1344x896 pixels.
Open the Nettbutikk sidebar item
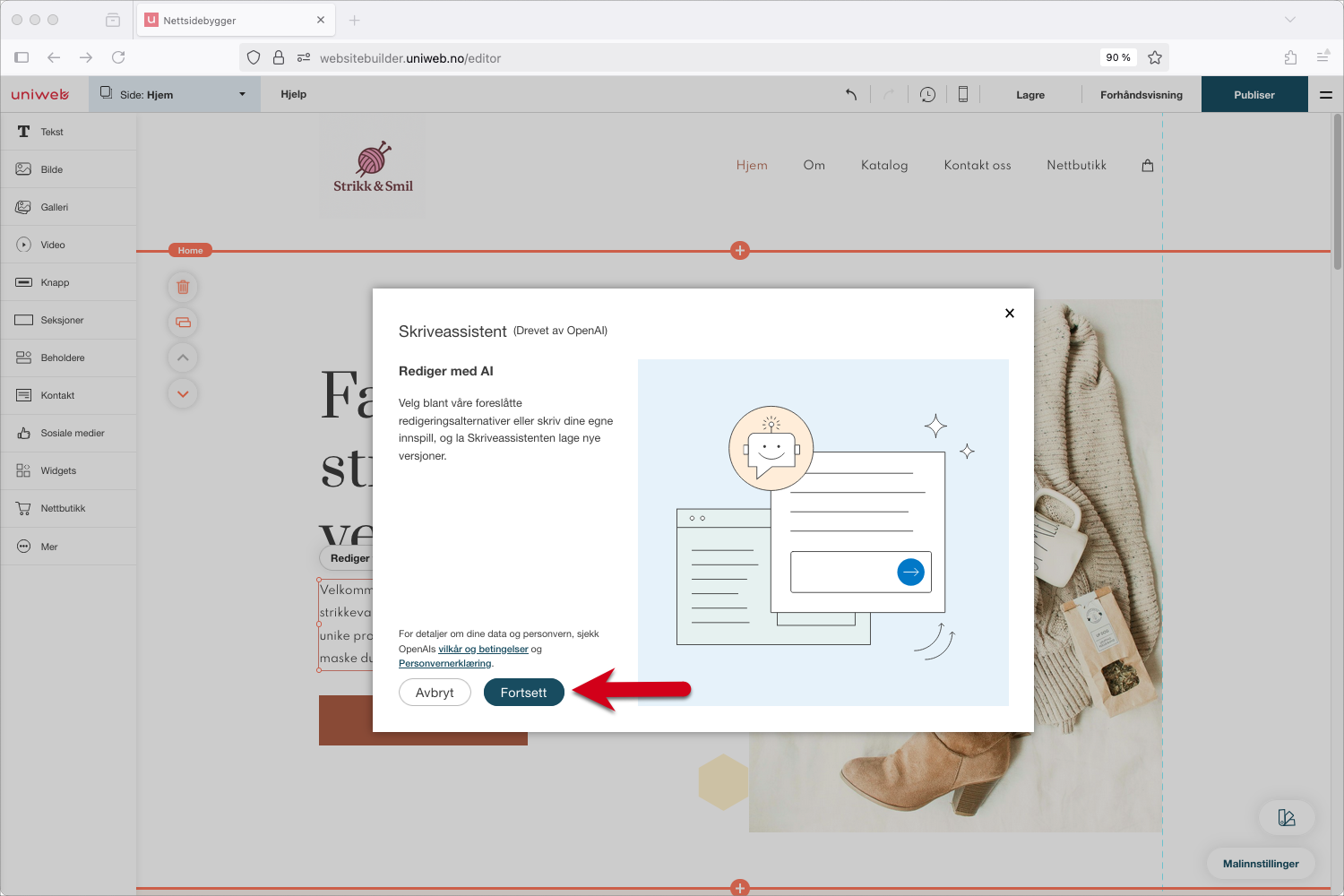click(x=68, y=508)
